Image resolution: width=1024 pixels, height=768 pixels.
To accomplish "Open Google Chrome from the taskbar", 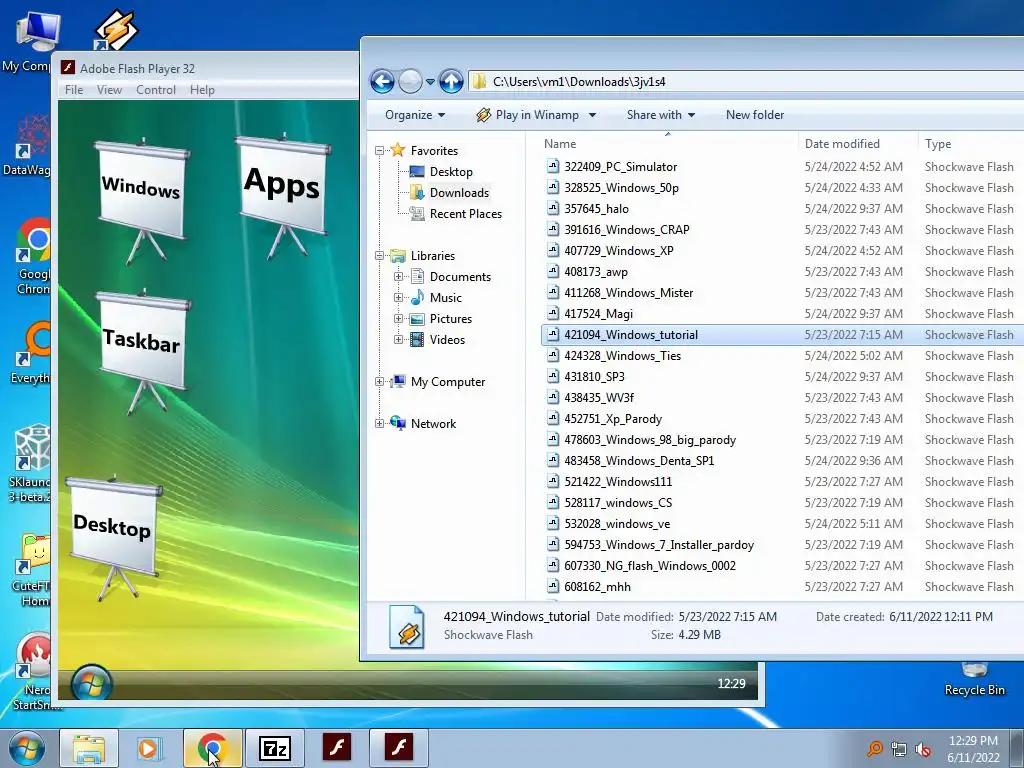I will pos(212,748).
